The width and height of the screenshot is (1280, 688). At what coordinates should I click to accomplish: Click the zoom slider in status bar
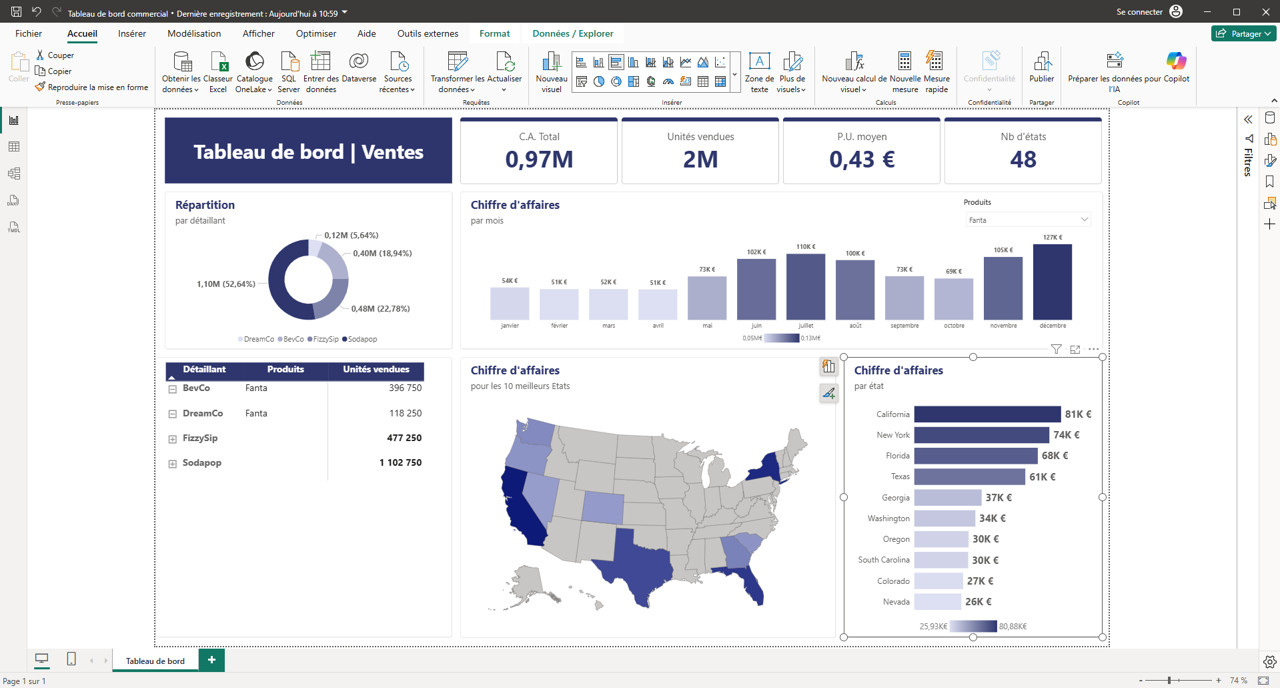[x=1169, y=680]
